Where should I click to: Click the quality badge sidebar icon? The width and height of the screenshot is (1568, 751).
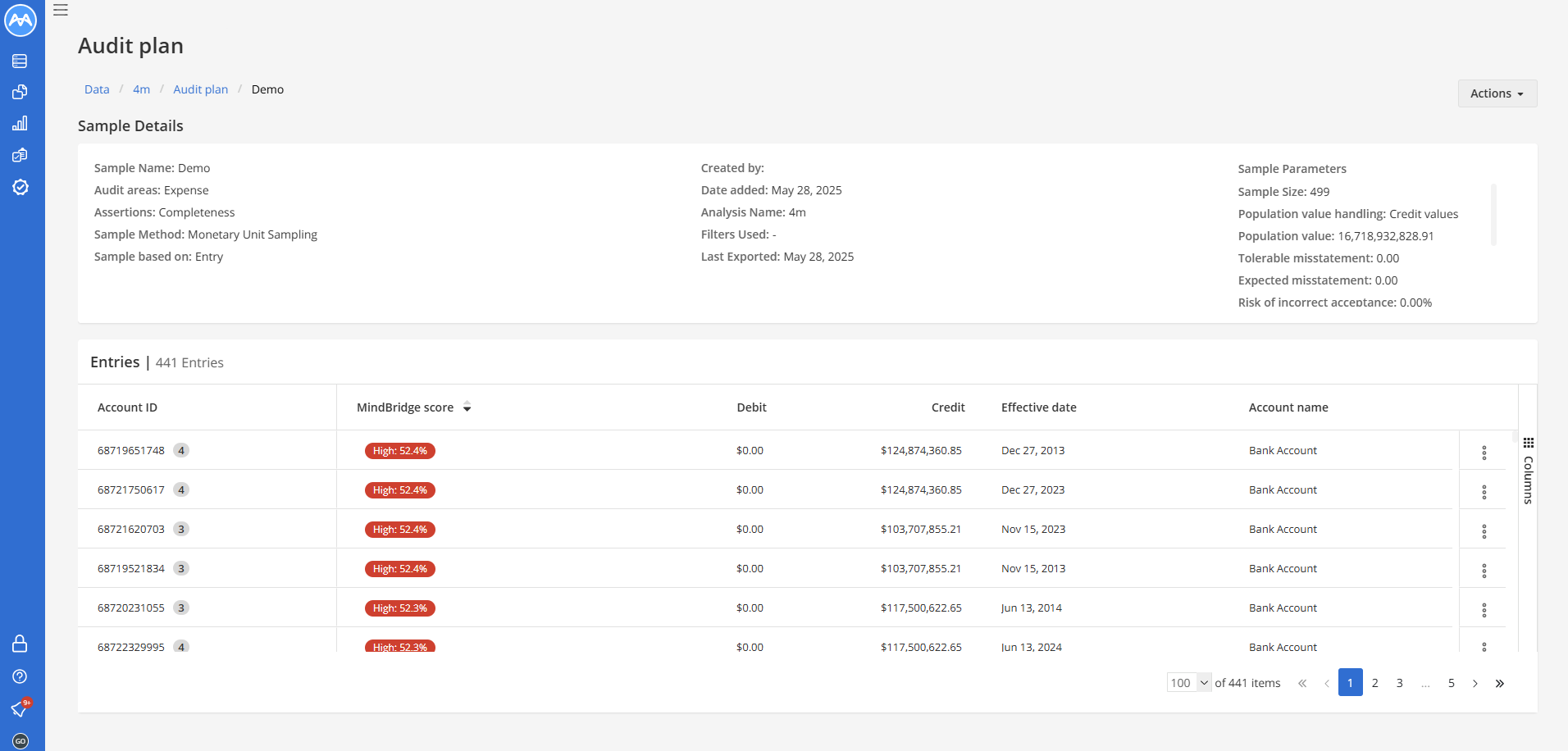21,187
